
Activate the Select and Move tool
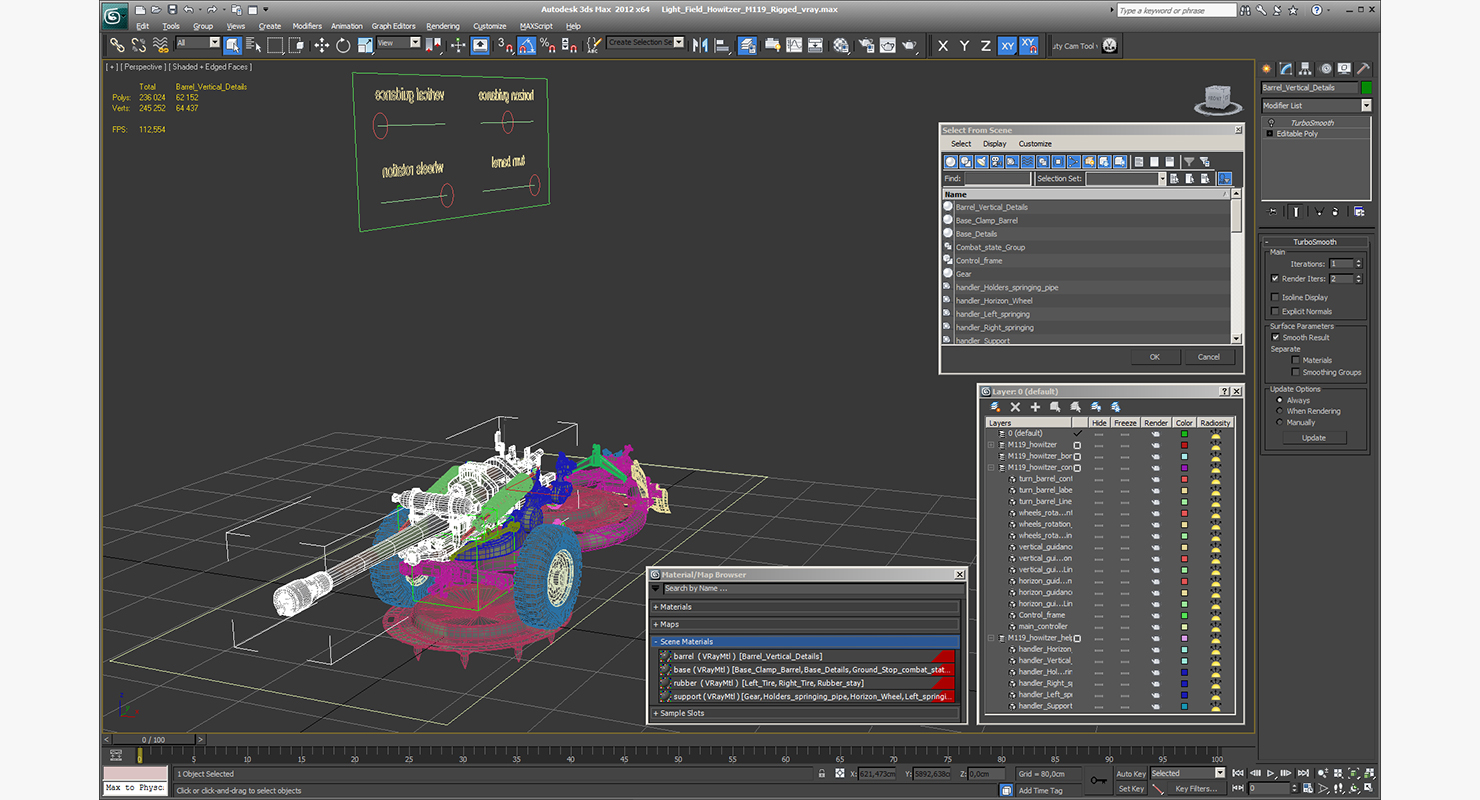coord(321,45)
